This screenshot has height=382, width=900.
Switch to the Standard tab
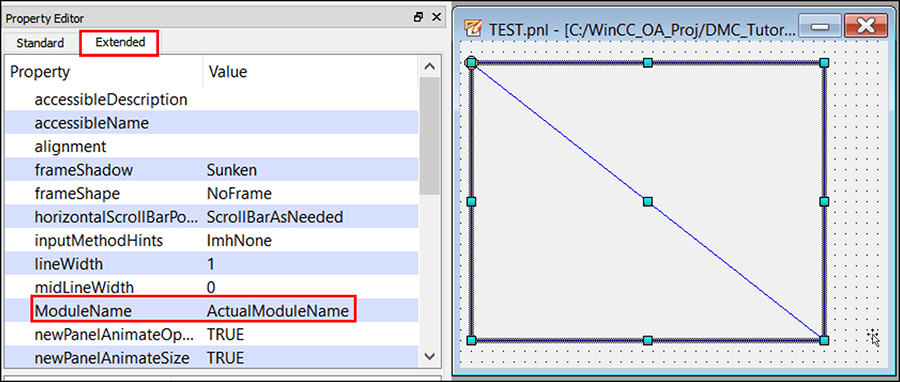pyautogui.click(x=40, y=43)
